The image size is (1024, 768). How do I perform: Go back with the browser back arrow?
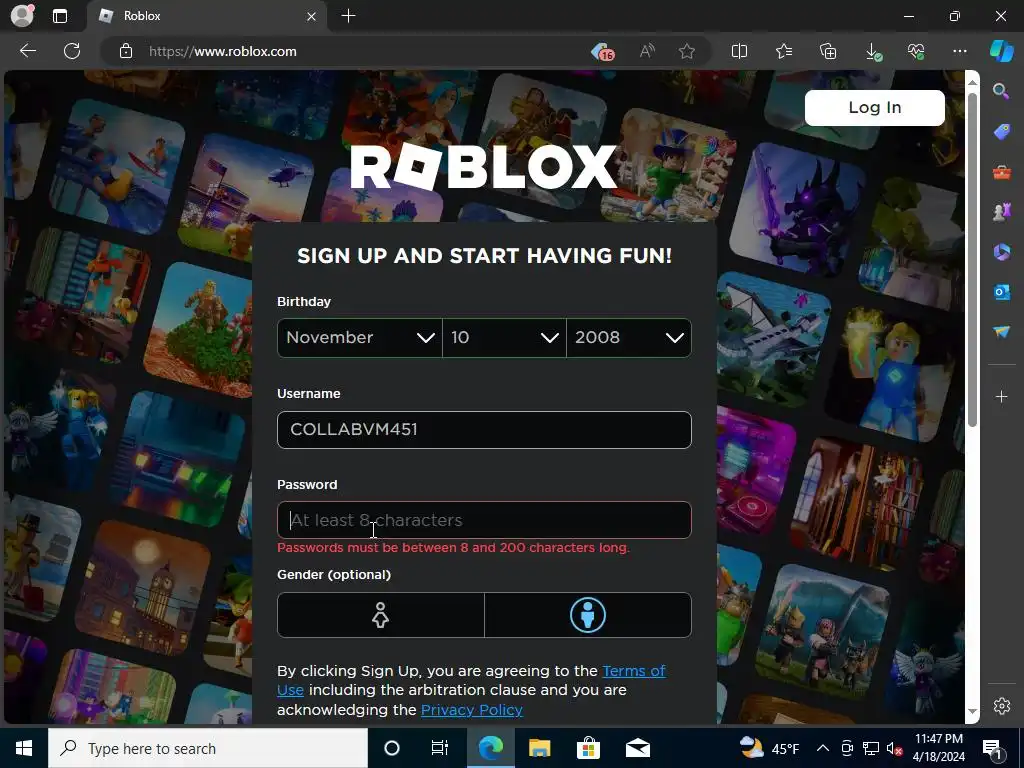coord(28,51)
